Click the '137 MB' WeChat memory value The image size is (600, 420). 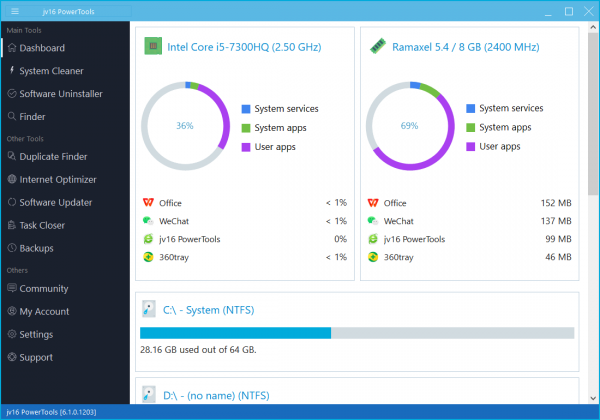tap(556, 221)
